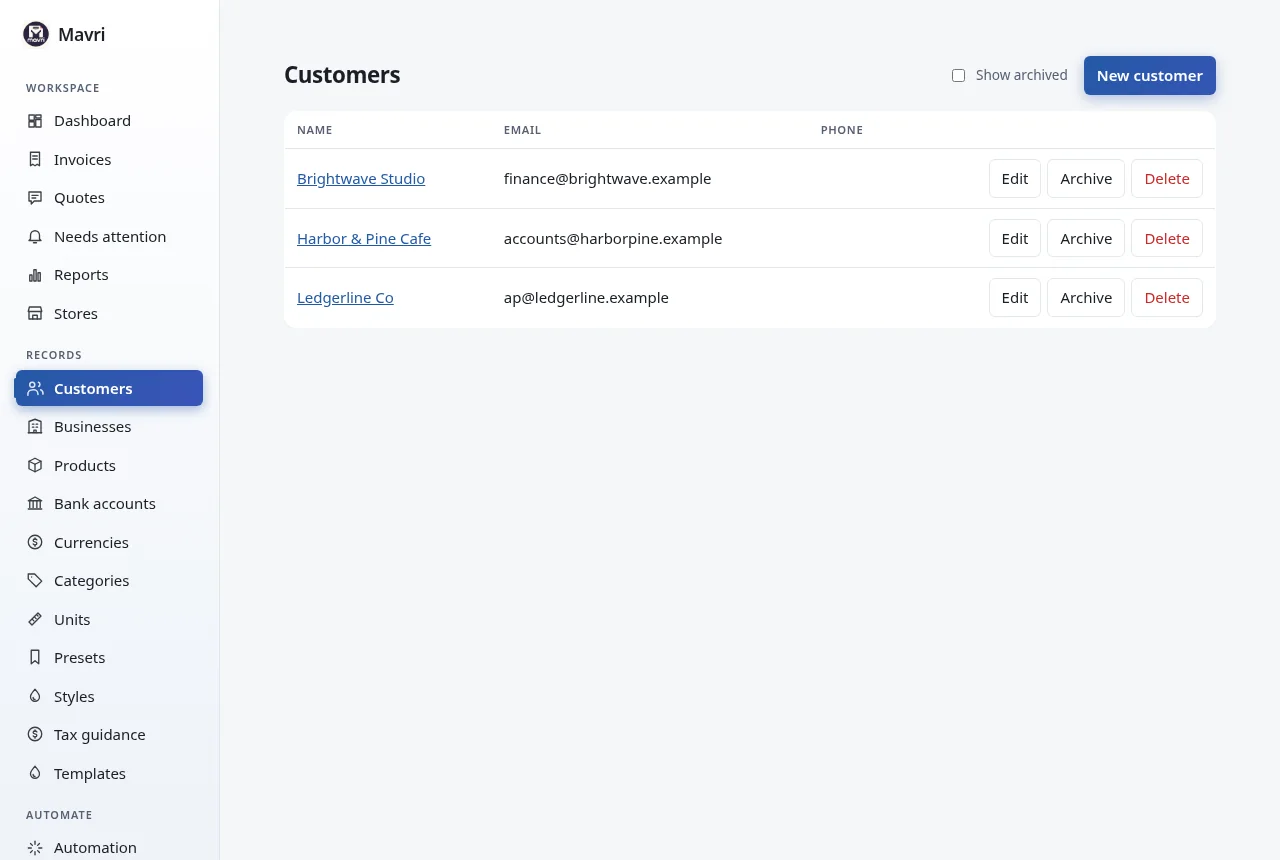Open Dashboard via its sidebar icon

(35, 121)
